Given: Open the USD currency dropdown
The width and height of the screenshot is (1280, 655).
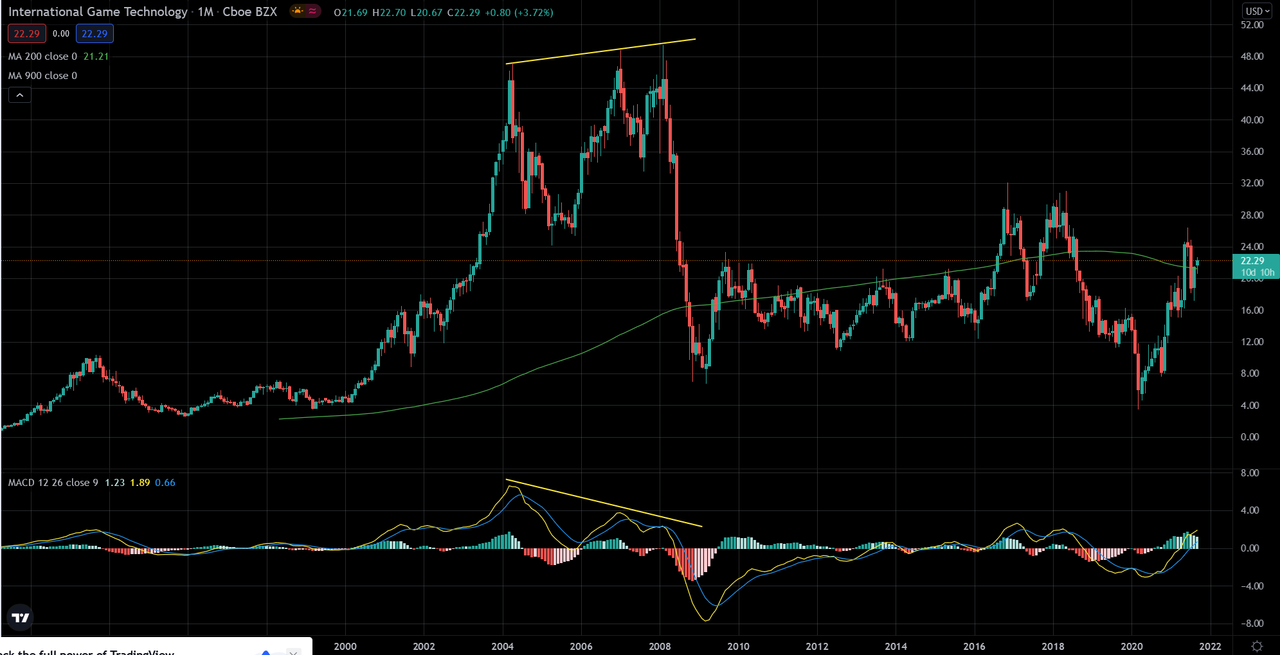Looking at the screenshot, I should pyautogui.click(x=1257, y=11).
